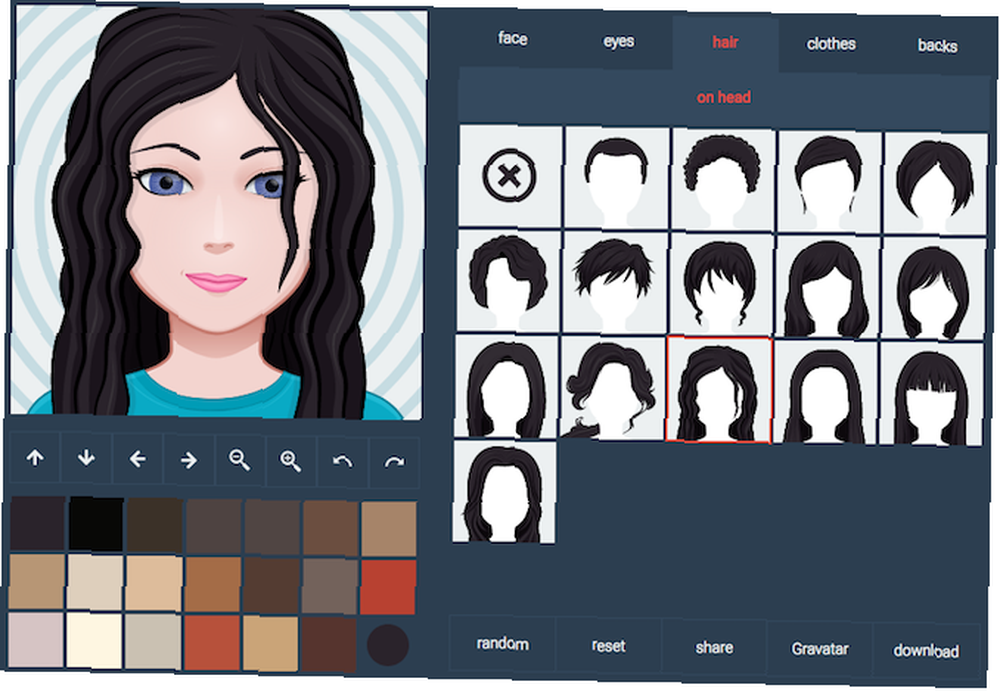The height and width of the screenshot is (691, 1000).
Task: Switch to the hair tab
Action: tap(725, 42)
